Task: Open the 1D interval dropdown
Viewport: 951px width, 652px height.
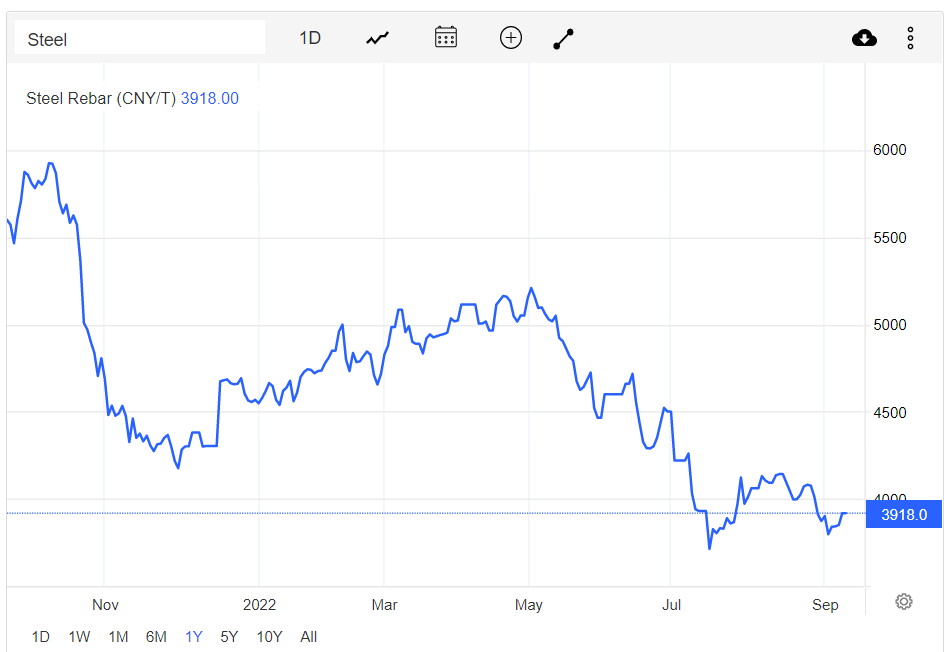Action: tap(310, 38)
